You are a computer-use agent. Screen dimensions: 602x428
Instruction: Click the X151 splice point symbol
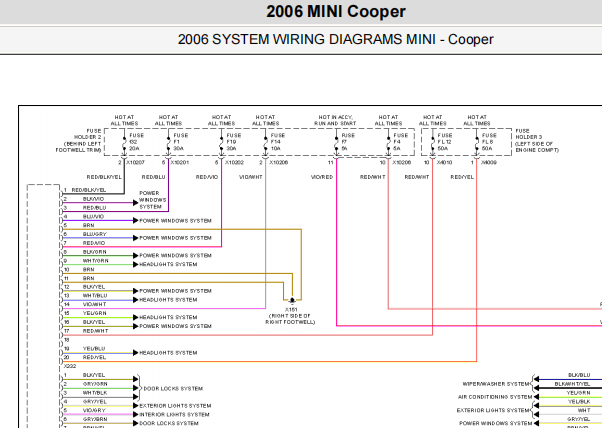pyautogui.click(x=292, y=301)
